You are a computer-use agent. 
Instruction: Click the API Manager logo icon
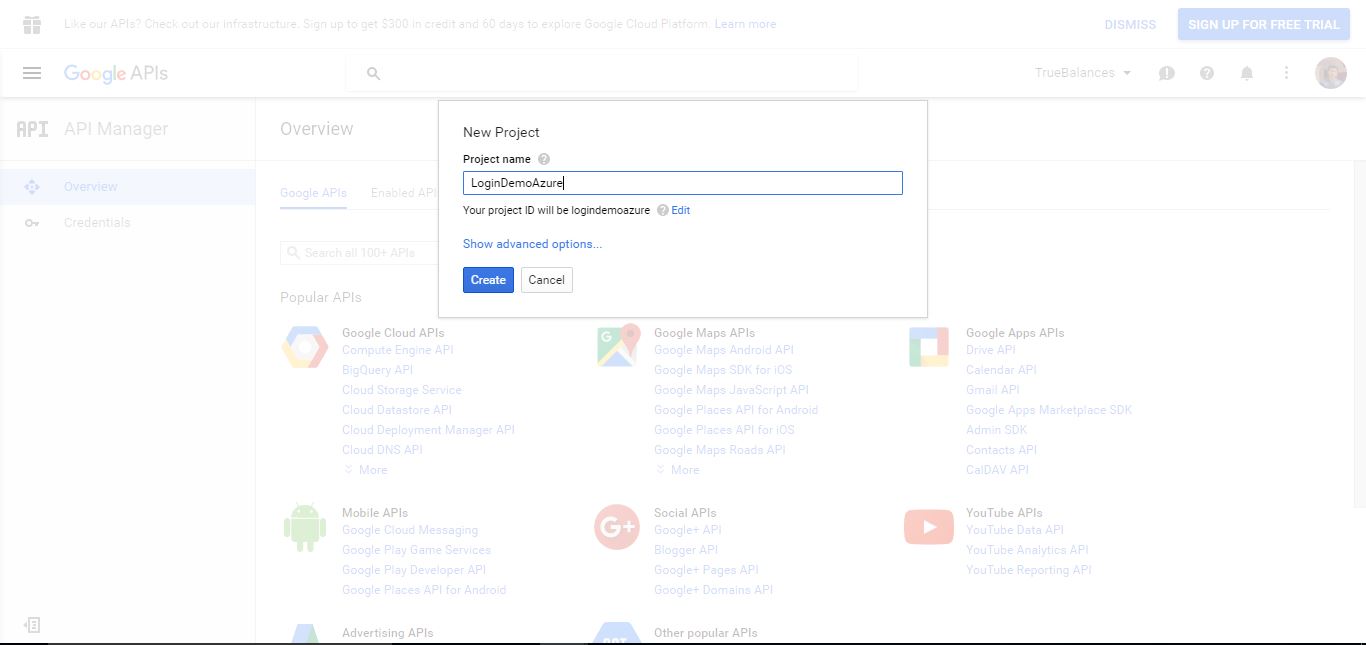click(x=32, y=129)
